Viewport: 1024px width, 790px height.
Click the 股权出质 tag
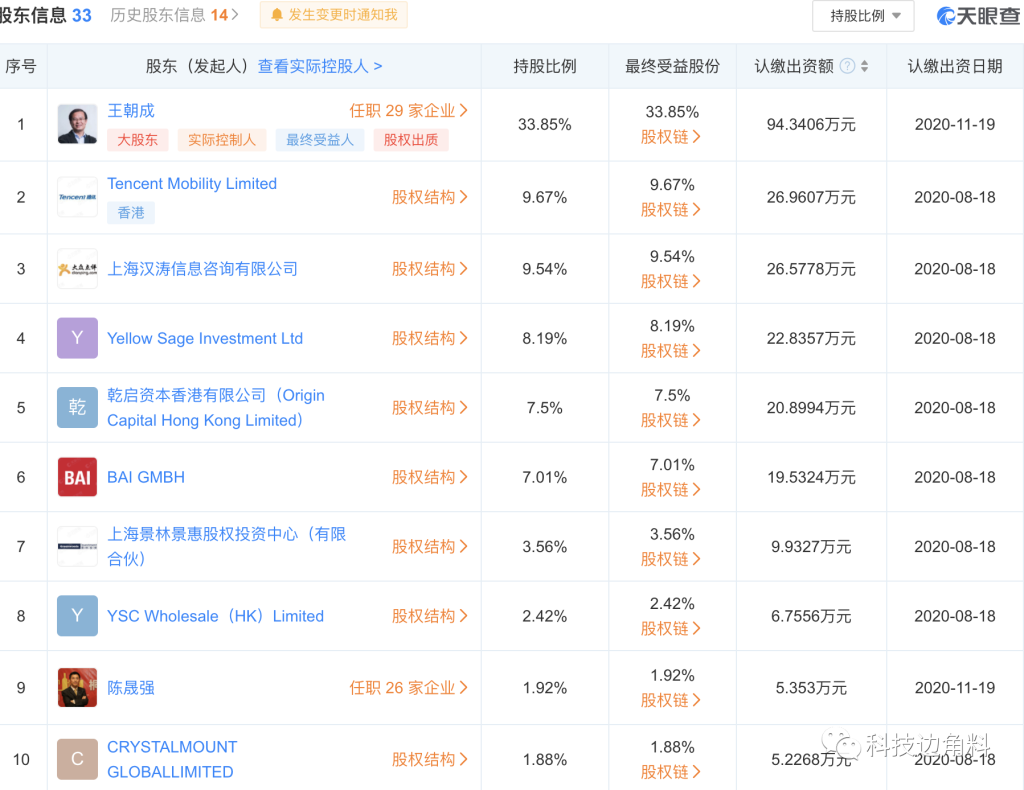tap(411, 140)
